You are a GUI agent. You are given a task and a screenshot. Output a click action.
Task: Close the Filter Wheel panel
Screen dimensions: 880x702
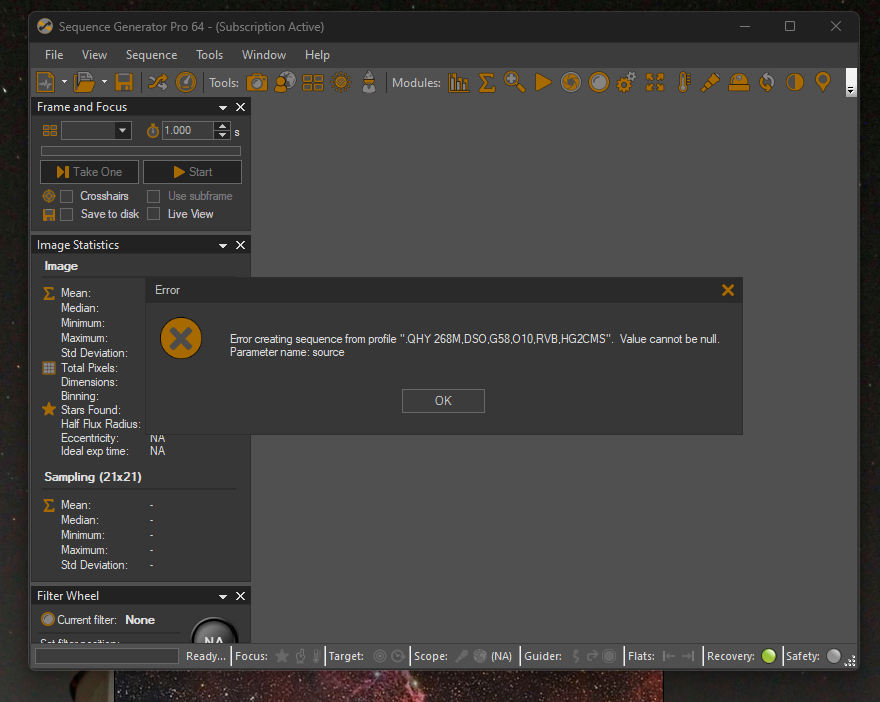pos(240,596)
